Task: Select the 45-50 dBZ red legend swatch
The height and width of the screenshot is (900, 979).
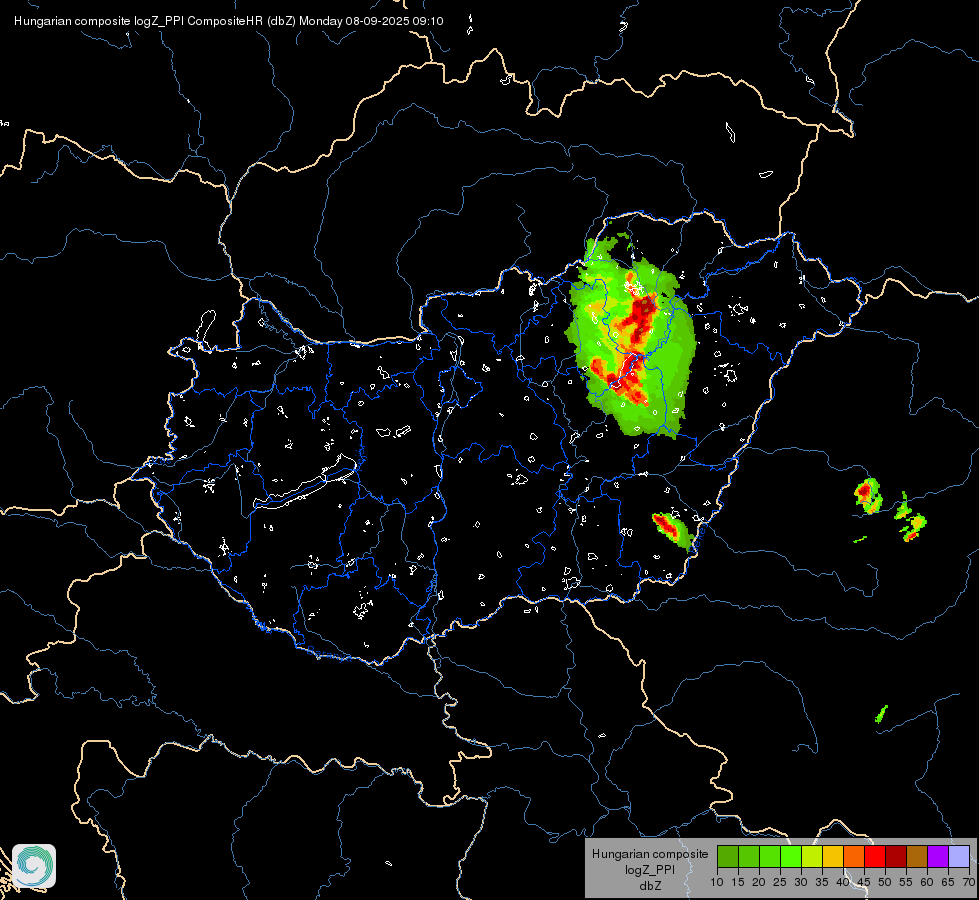Action: click(x=875, y=856)
